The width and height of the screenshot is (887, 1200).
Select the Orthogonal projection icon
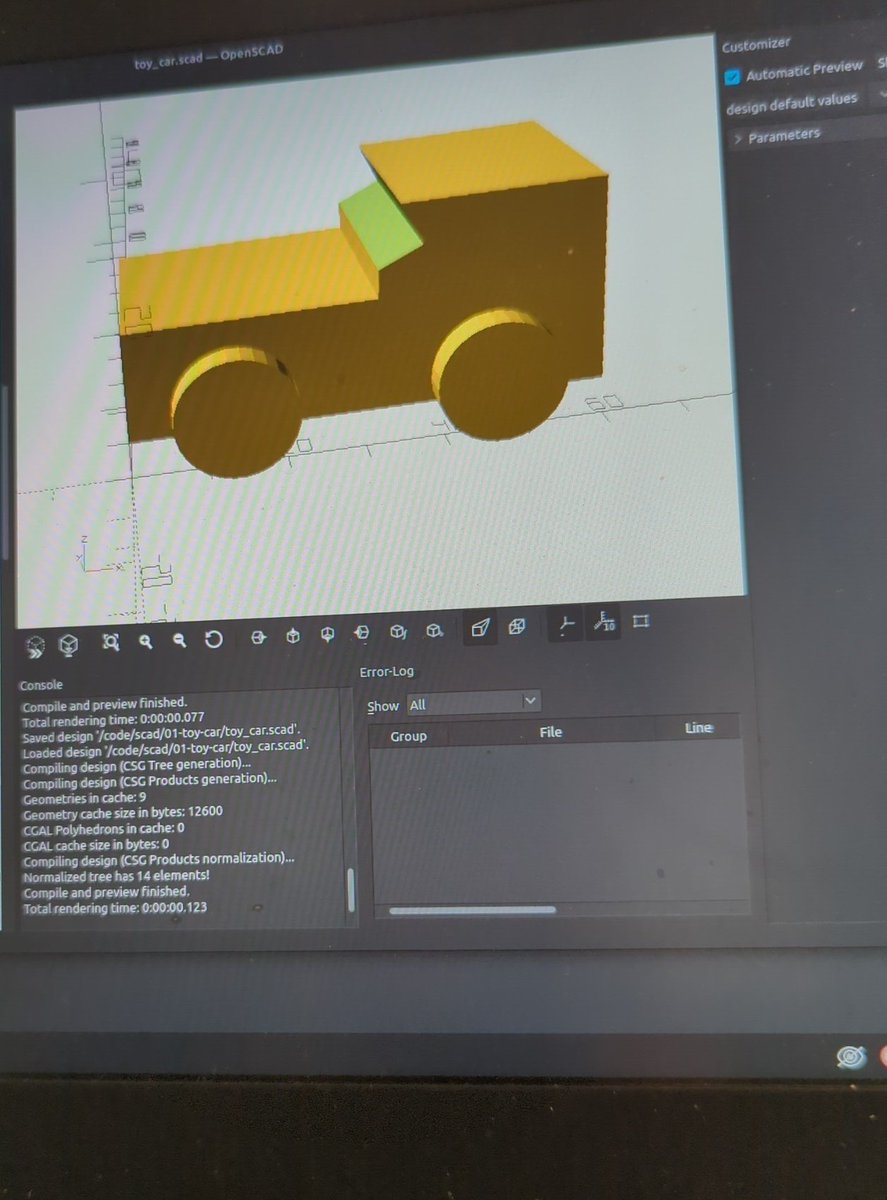pyautogui.click(x=516, y=626)
